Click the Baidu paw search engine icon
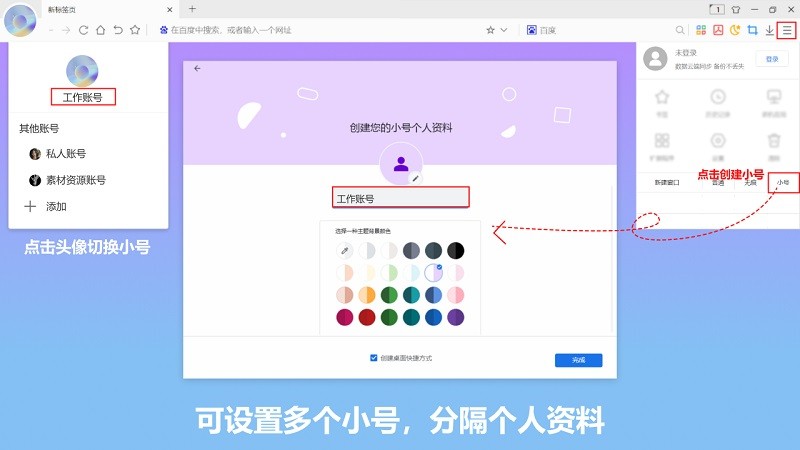Viewport: 800px width, 450px height. coord(532,30)
